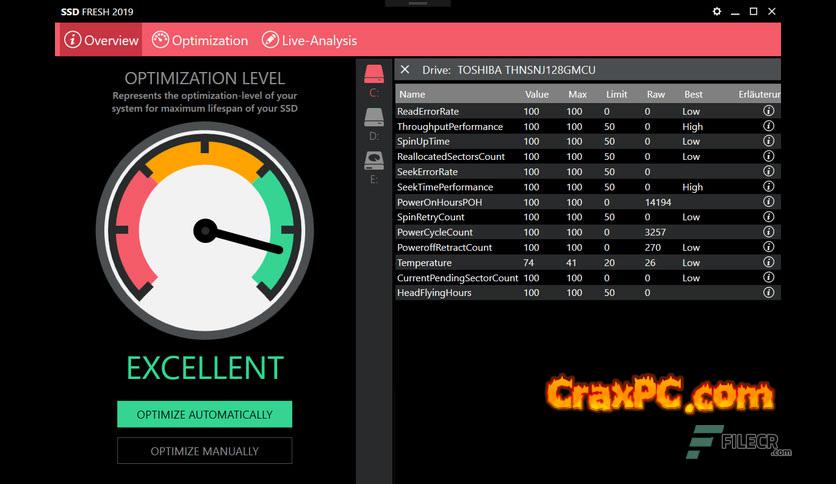Show info for PowerOnHoursPOH attribute
836x484 pixels.
[768, 201]
